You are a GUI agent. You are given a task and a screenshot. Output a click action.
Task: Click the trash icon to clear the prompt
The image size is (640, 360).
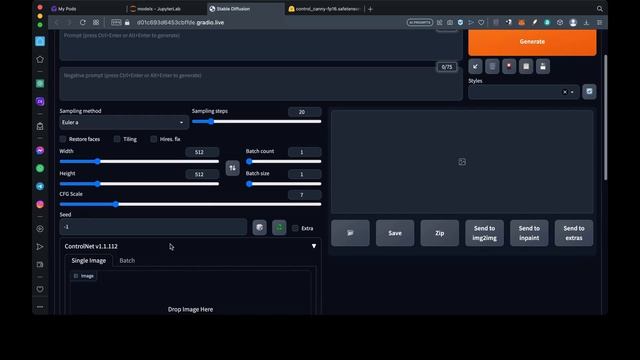[492, 66]
